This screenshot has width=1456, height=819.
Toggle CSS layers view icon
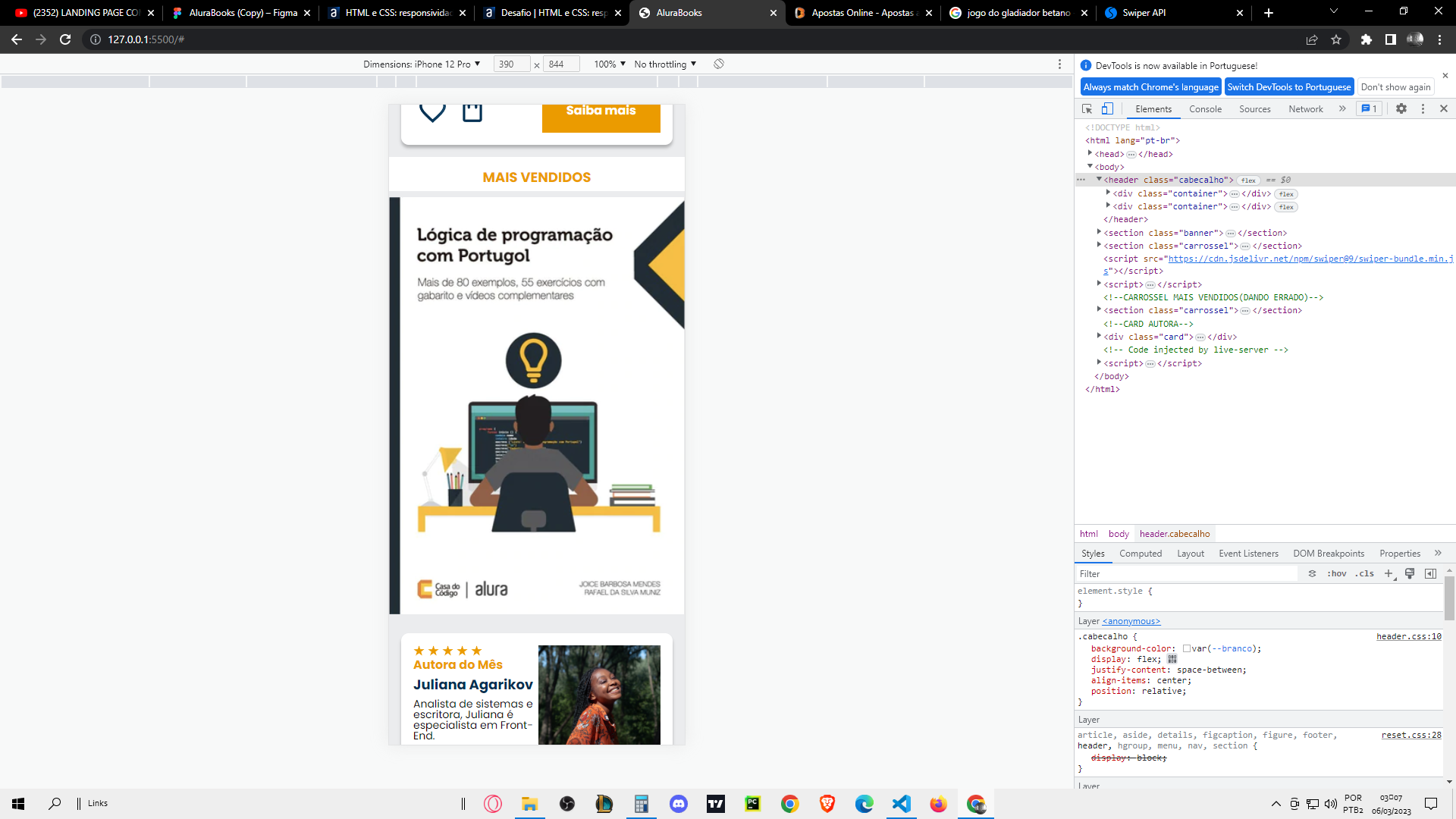pos(1312,574)
